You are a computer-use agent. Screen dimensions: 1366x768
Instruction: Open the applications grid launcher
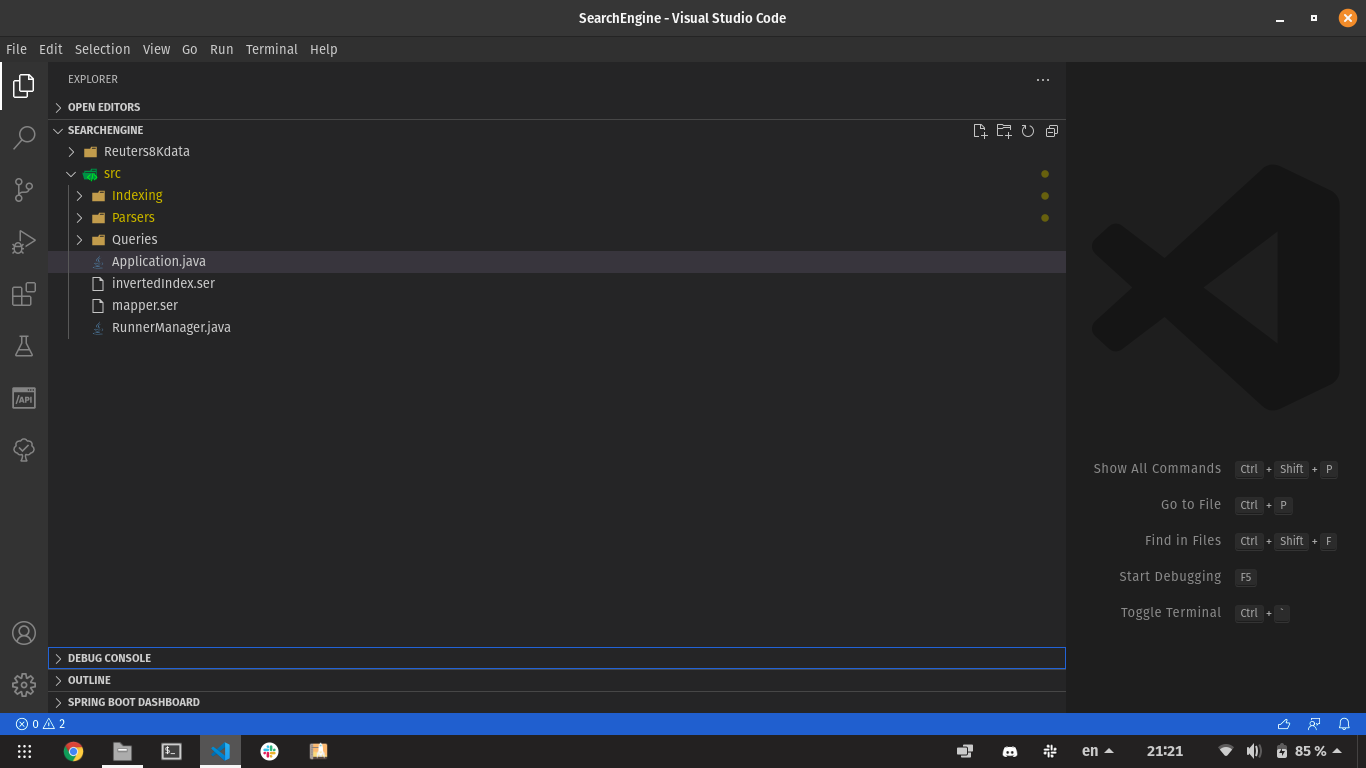25,751
